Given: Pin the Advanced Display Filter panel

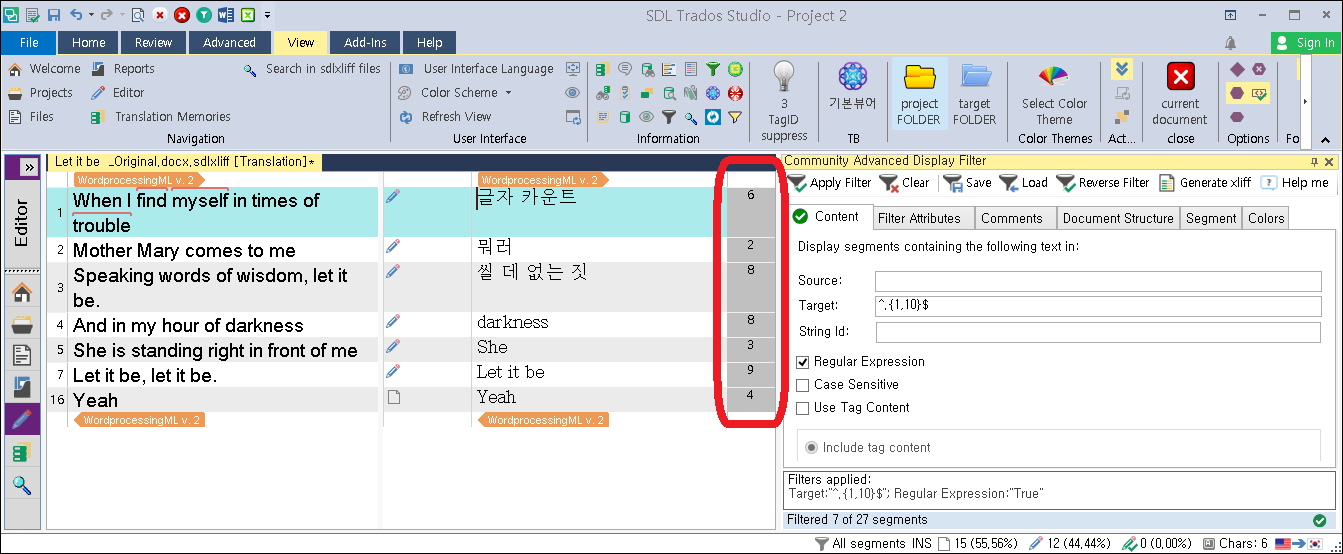Looking at the screenshot, I should 1315,161.
